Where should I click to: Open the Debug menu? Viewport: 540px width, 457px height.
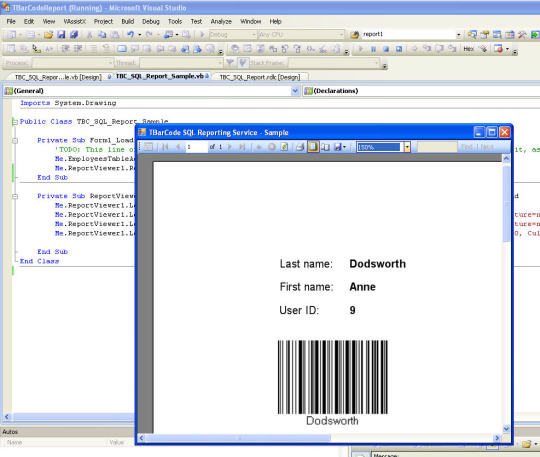pyautogui.click(x=151, y=21)
